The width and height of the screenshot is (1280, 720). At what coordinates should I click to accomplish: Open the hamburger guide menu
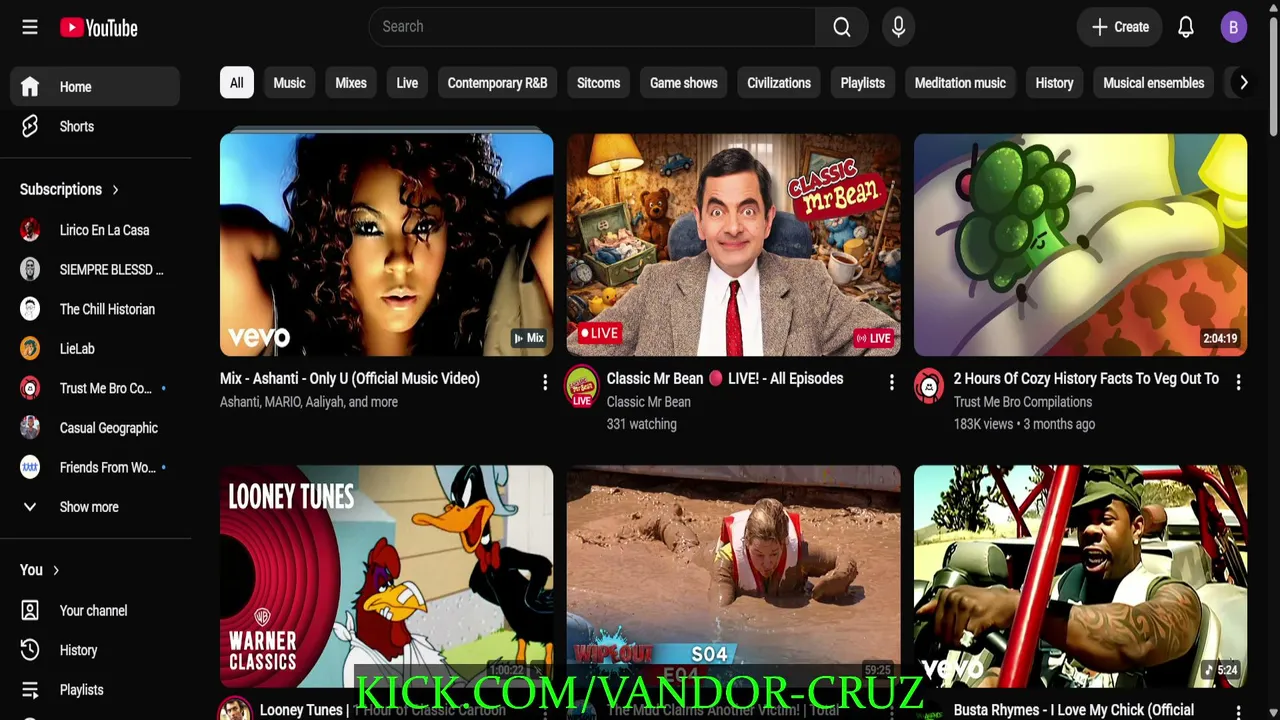coord(30,27)
